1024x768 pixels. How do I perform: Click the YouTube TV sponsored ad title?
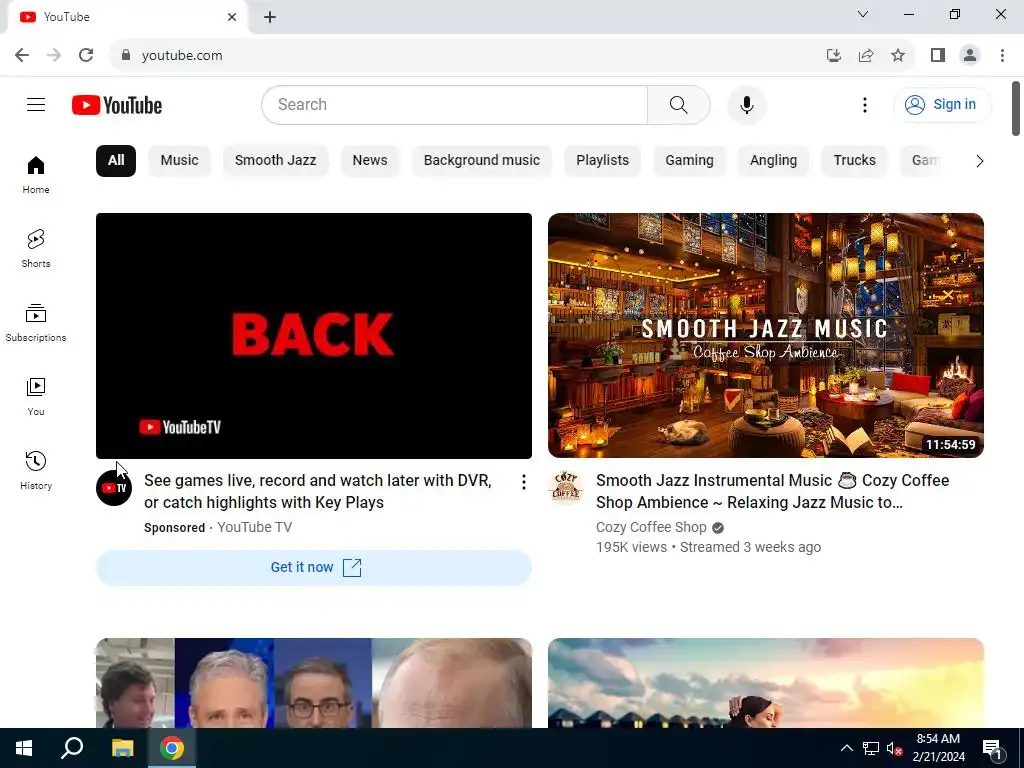(318, 491)
